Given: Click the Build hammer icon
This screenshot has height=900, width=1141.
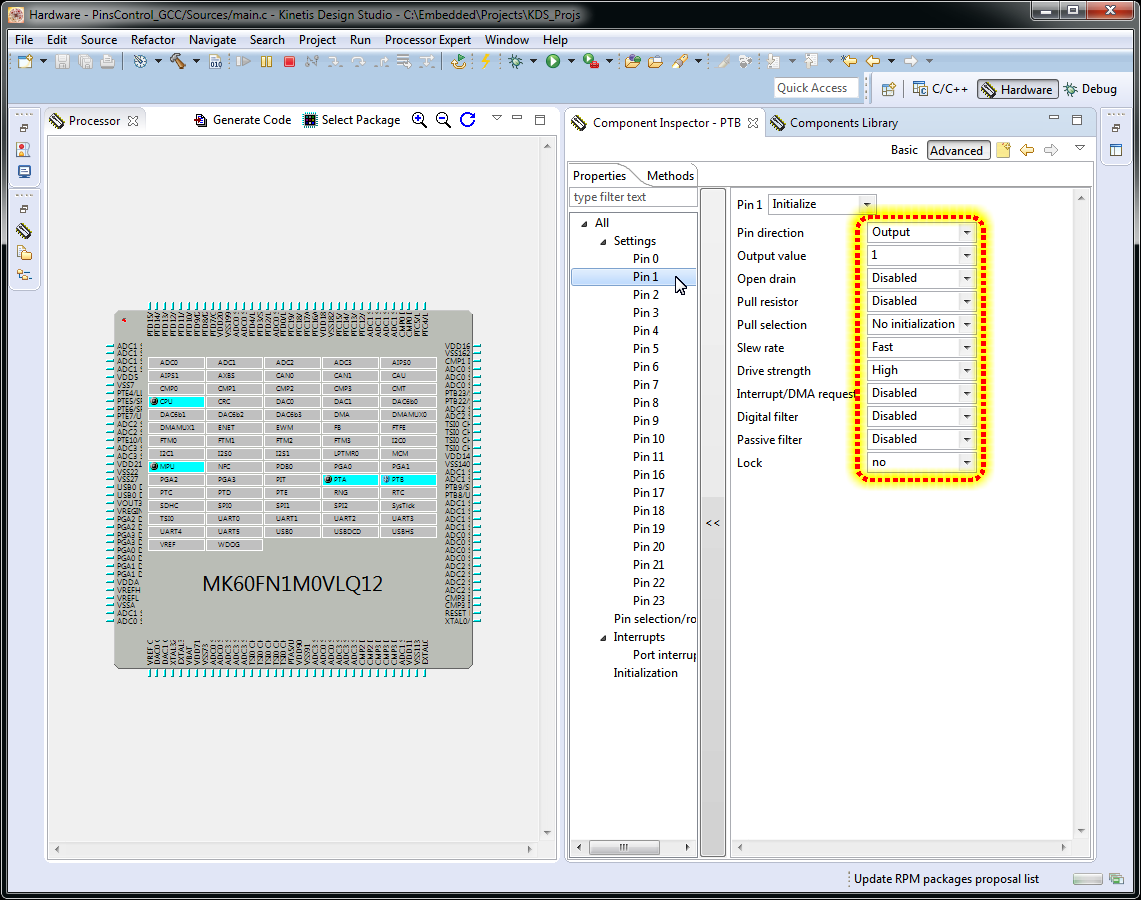Looking at the screenshot, I should (x=178, y=62).
